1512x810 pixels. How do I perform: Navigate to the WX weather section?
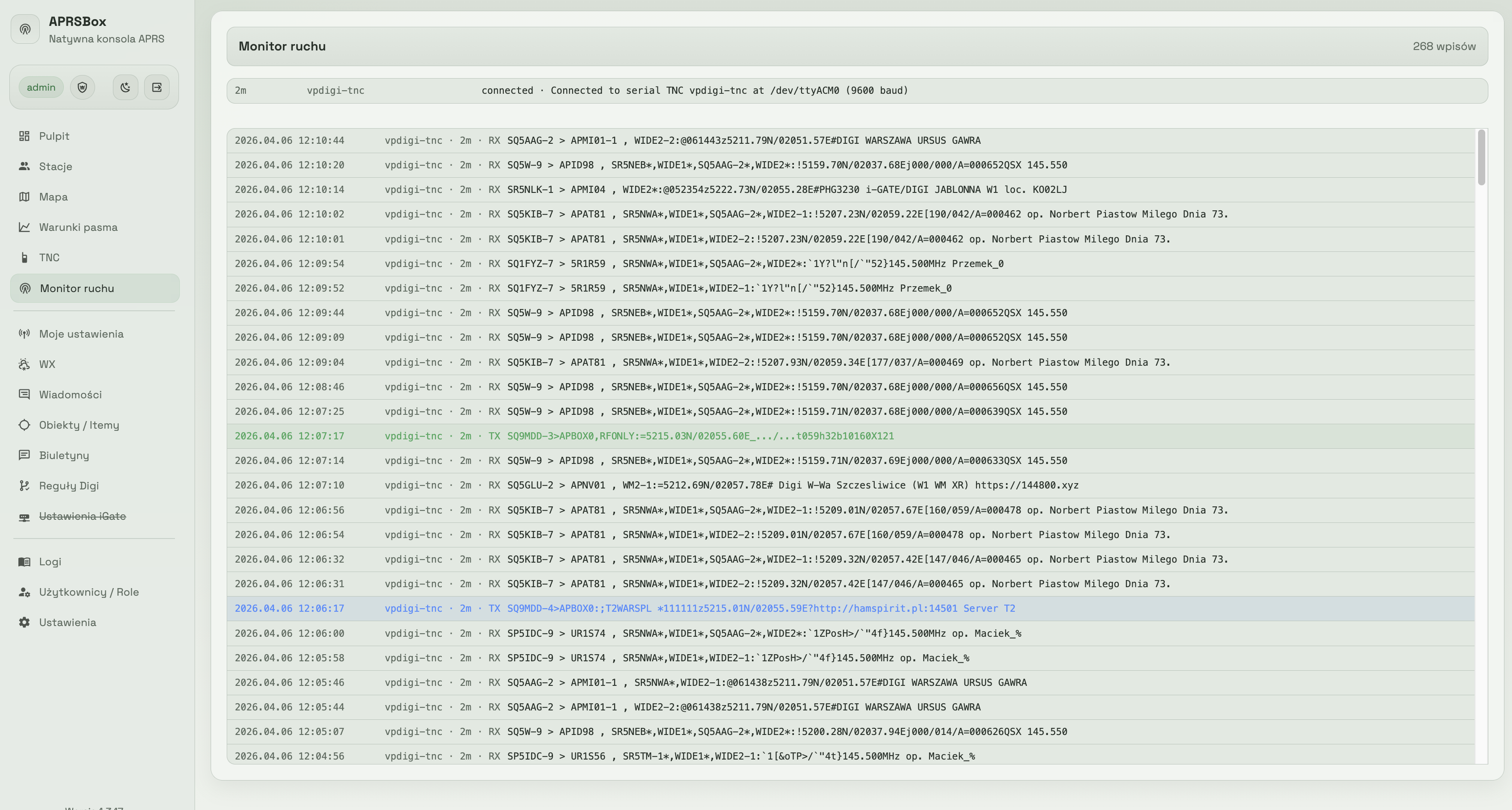pyautogui.click(x=47, y=365)
